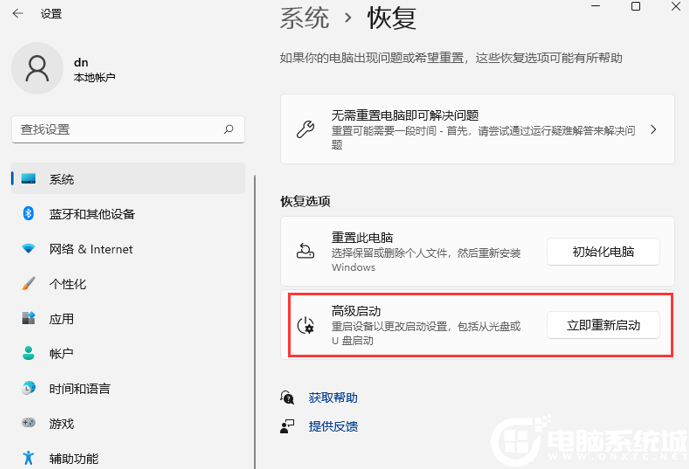
Task: Open 蓝牙和其他设备 settings
Action: 128,214
